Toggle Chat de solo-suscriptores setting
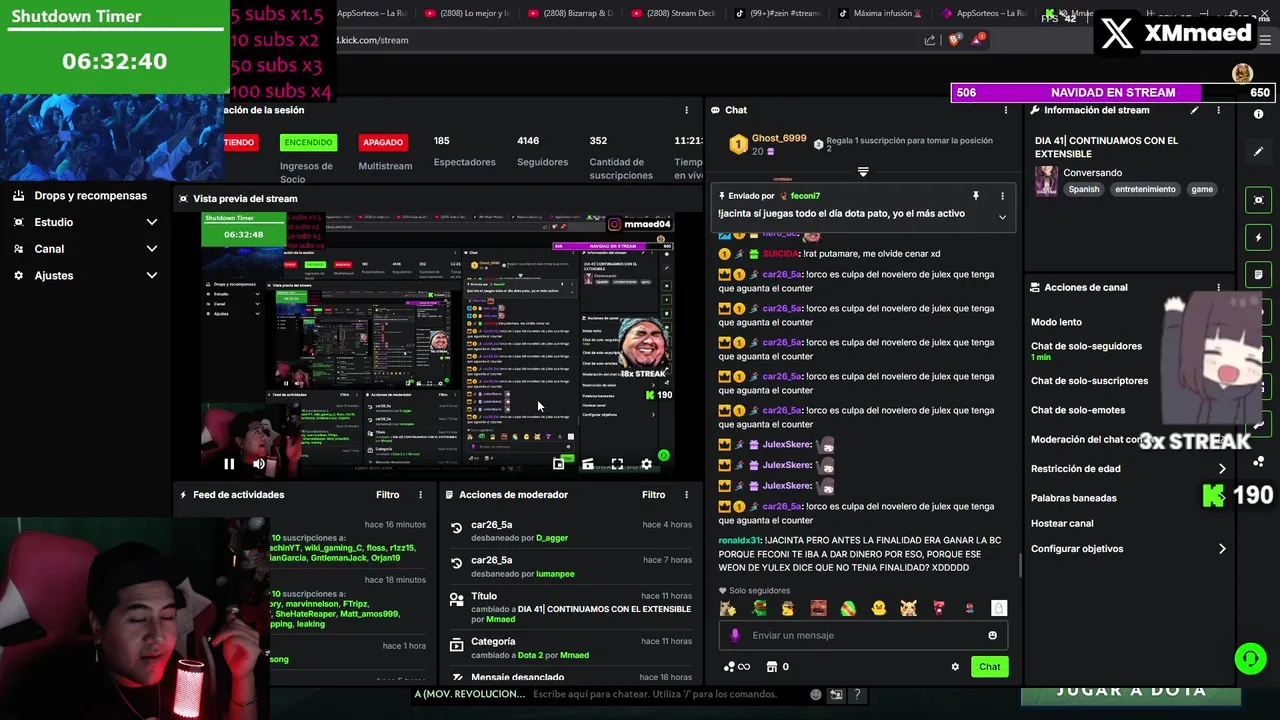 [1089, 381]
